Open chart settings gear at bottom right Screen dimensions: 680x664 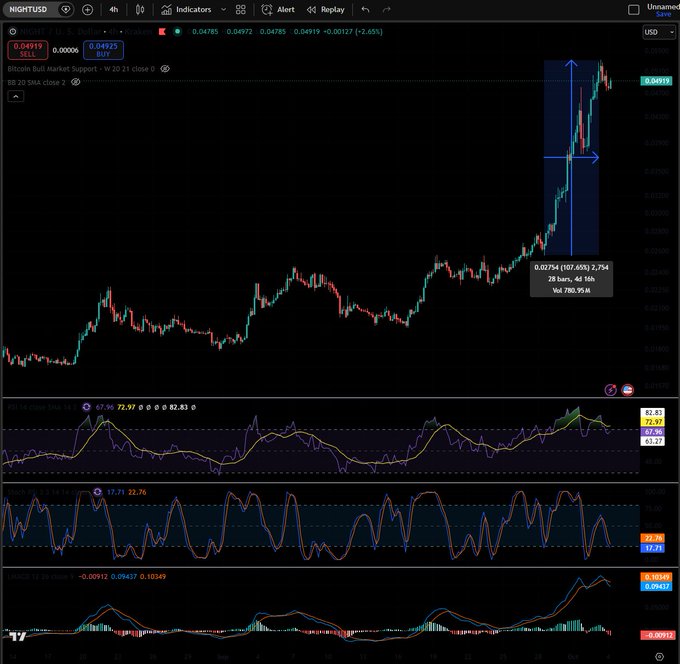coord(659,656)
